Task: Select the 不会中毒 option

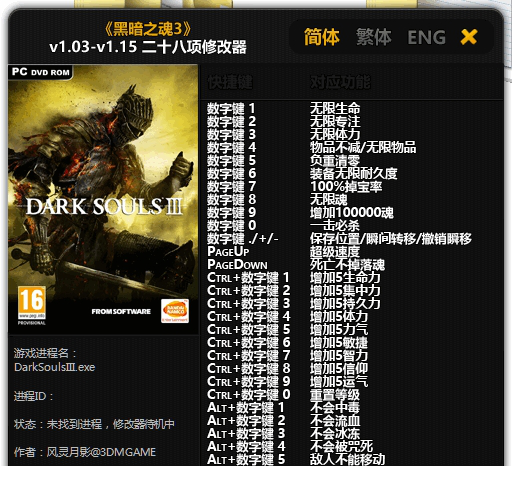Action: coord(335,407)
